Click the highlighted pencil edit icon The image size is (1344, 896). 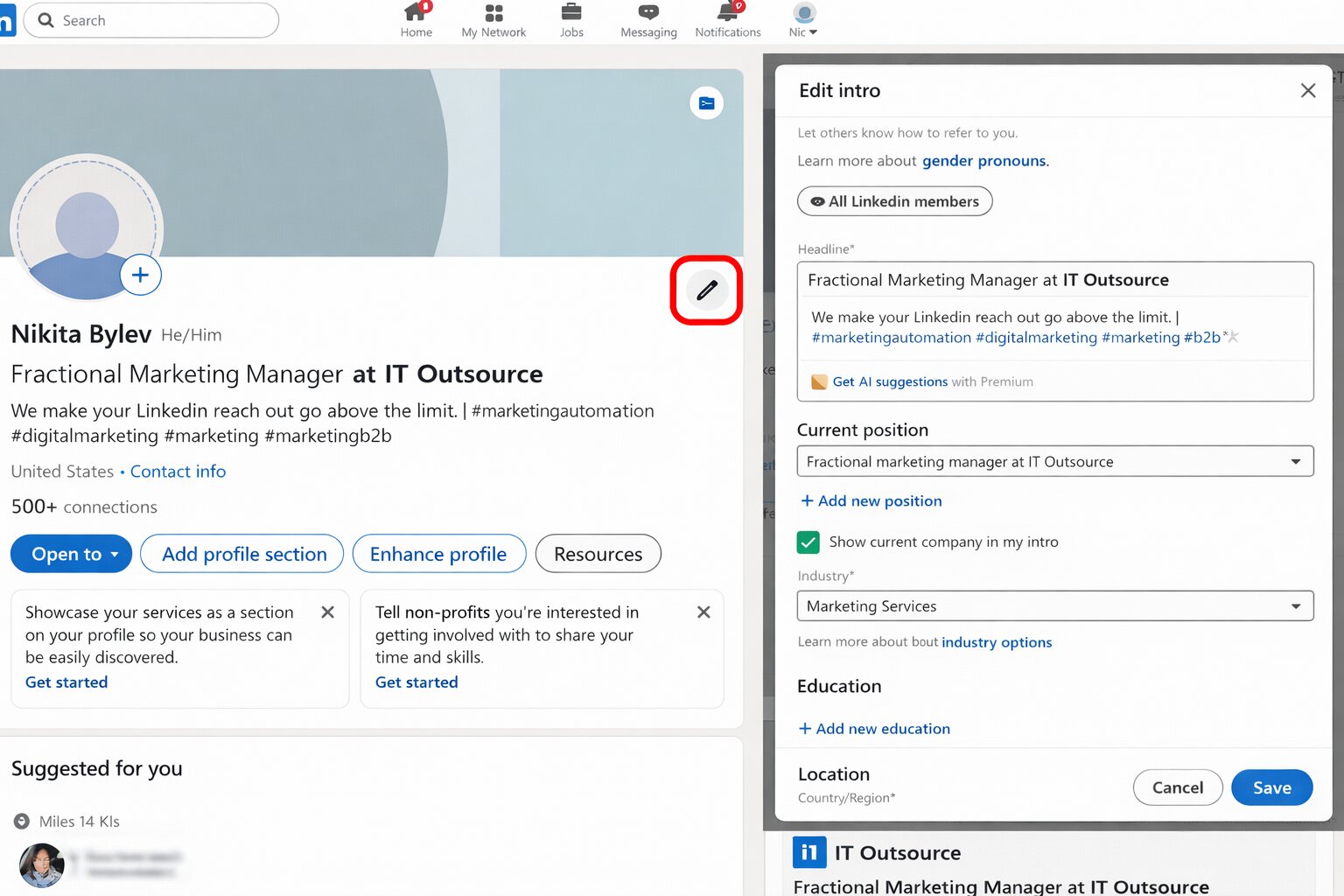[706, 290]
